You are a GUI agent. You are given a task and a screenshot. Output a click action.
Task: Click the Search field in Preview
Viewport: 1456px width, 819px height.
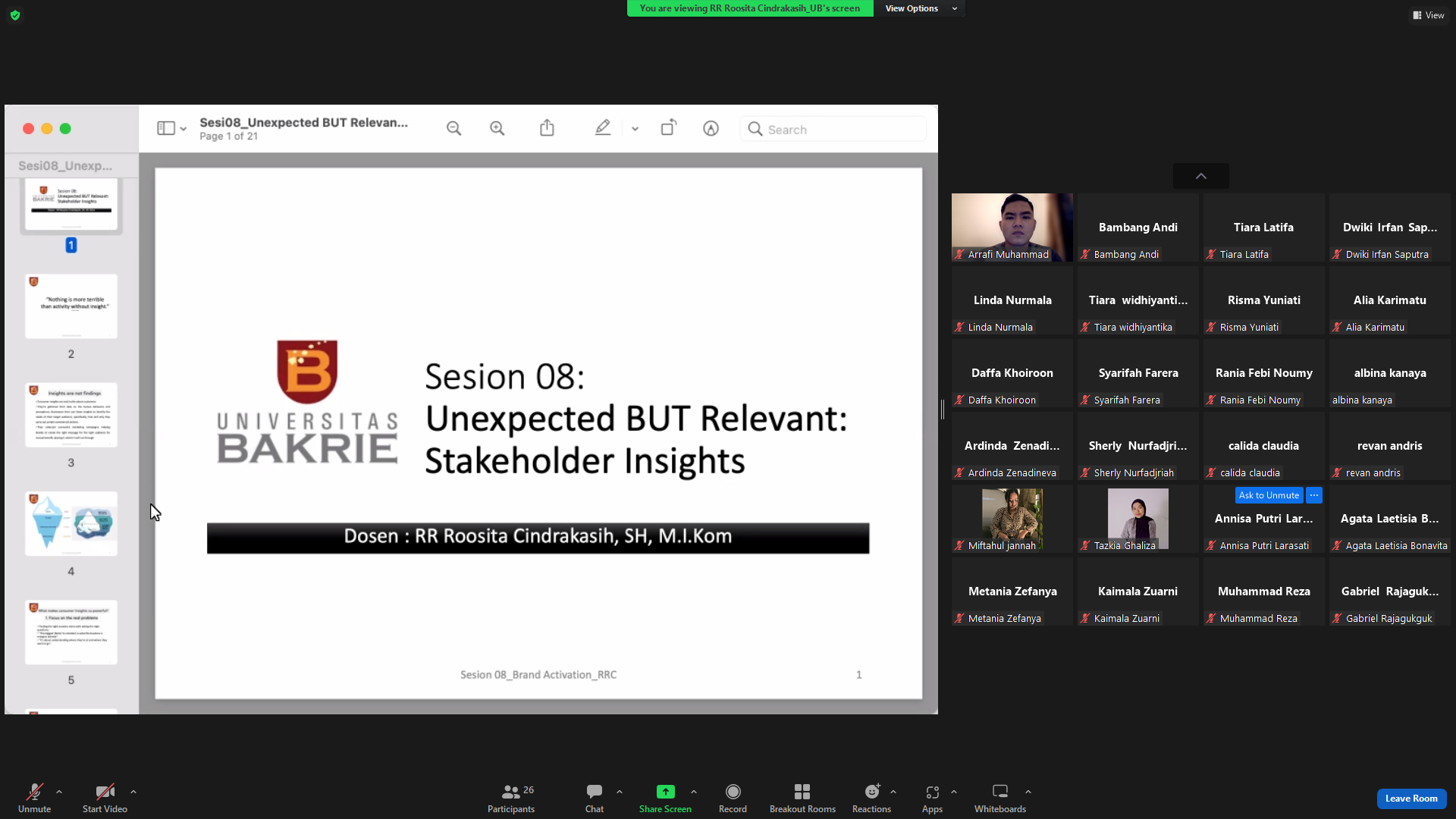[x=833, y=129]
